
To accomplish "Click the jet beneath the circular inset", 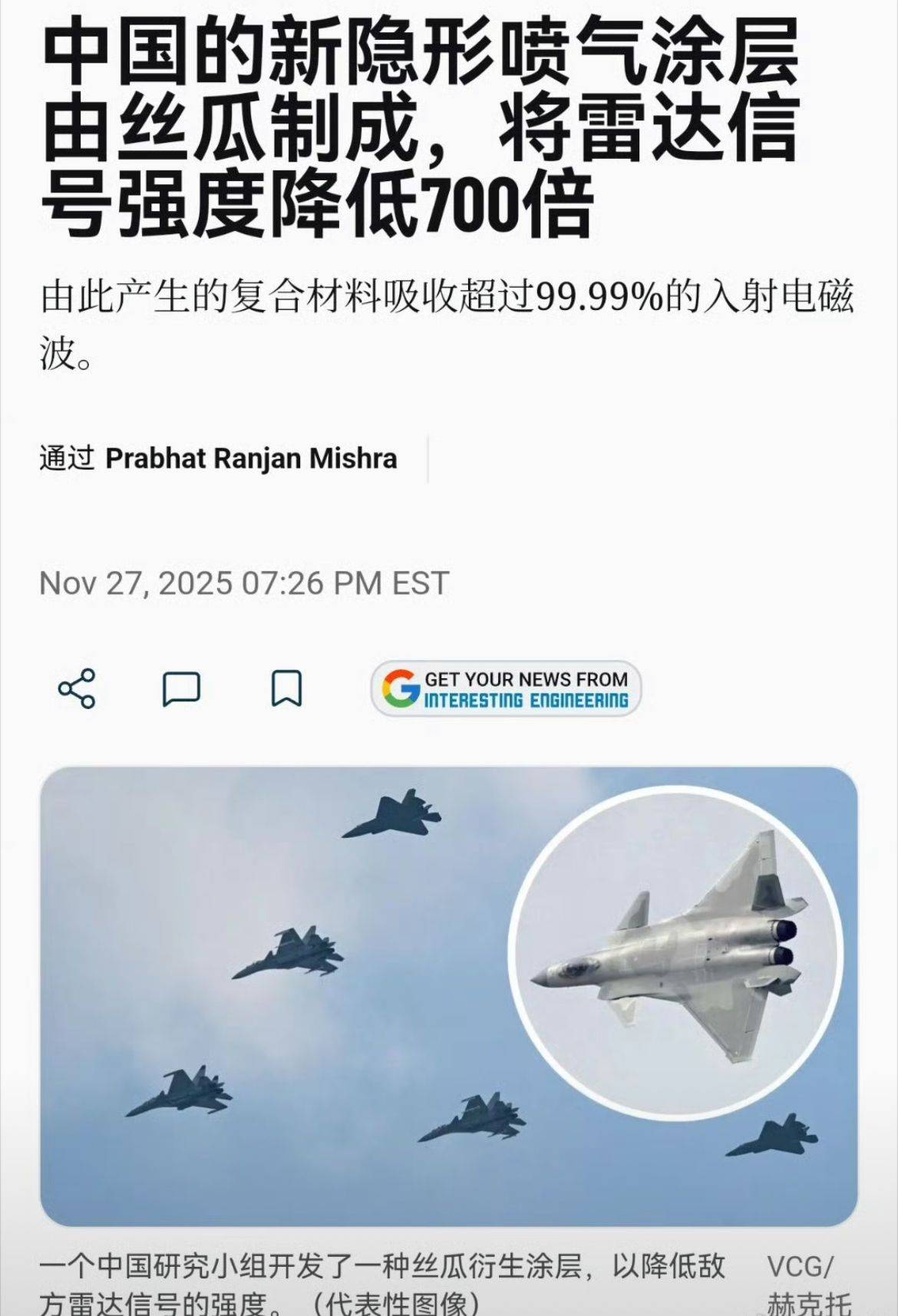I will point(772,1136).
